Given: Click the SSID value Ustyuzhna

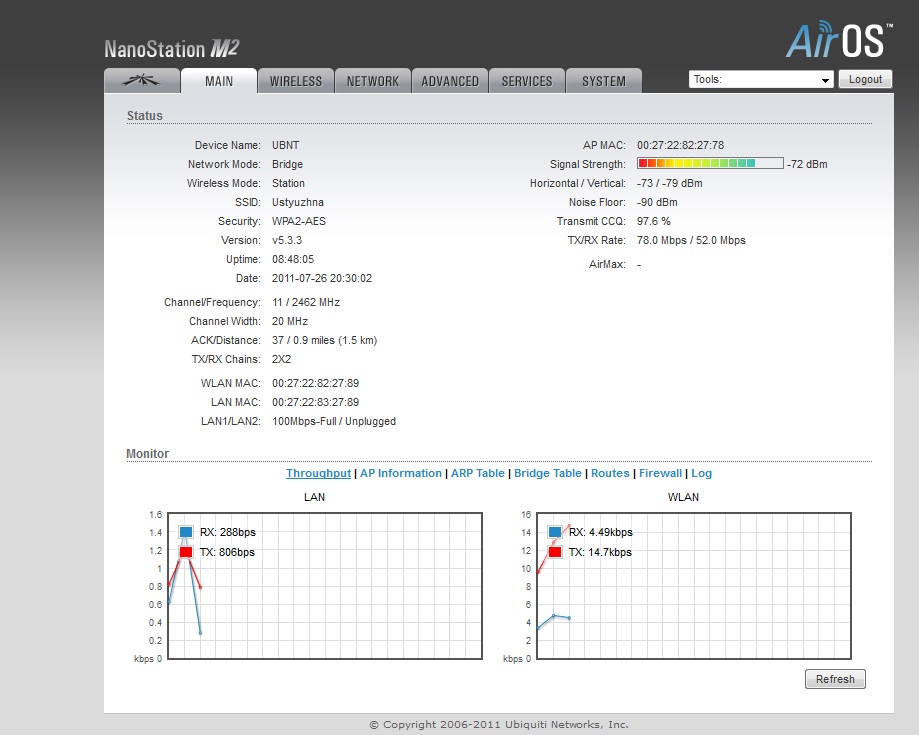Looking at the screenshot, I should tap(298, 202).
